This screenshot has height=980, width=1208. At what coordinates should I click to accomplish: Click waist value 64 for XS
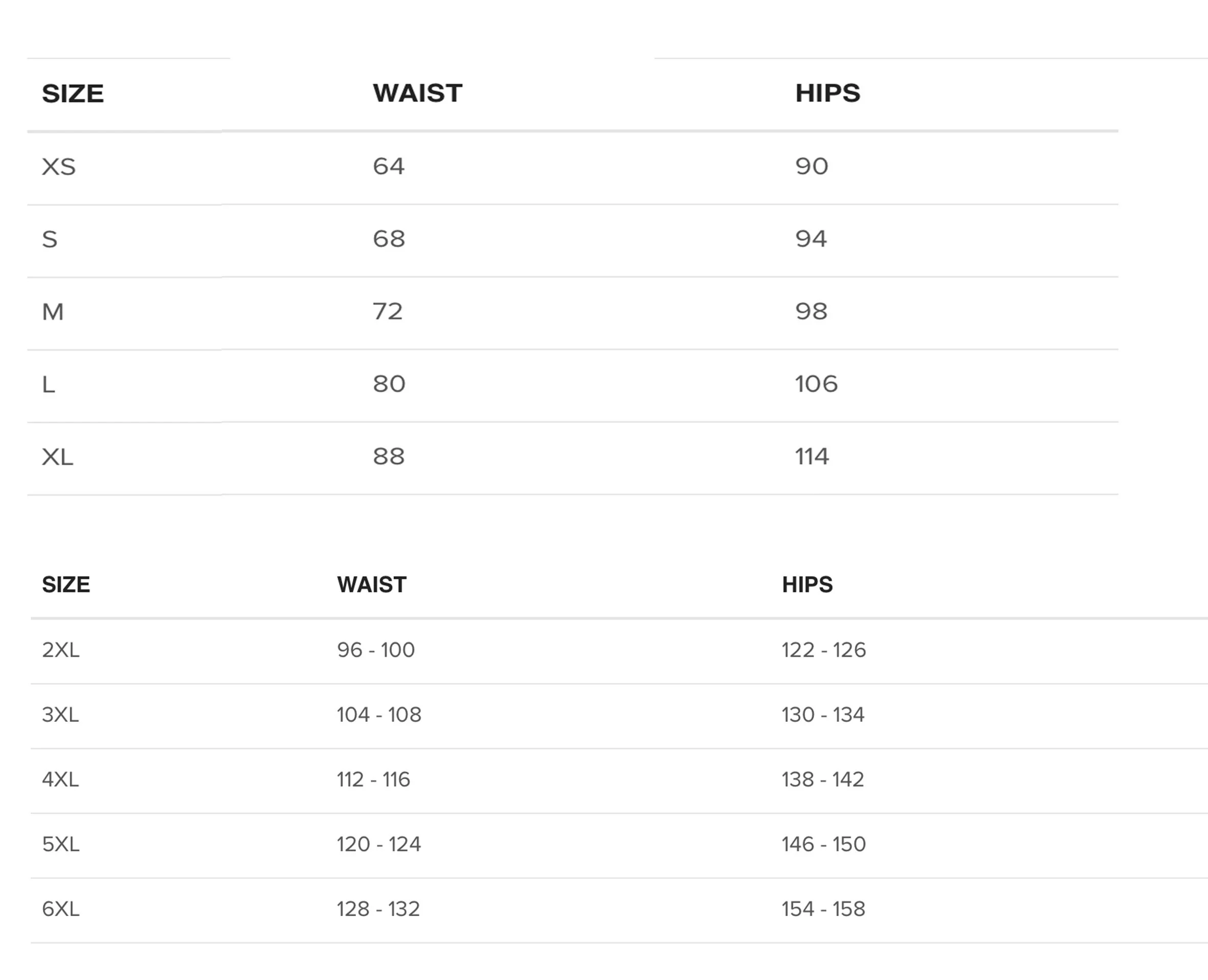389,166
